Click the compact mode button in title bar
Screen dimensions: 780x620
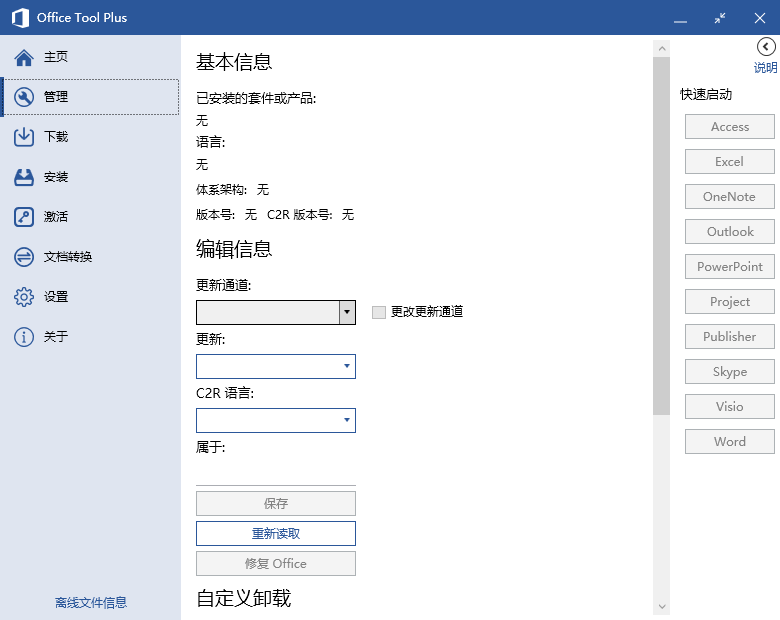720,18
